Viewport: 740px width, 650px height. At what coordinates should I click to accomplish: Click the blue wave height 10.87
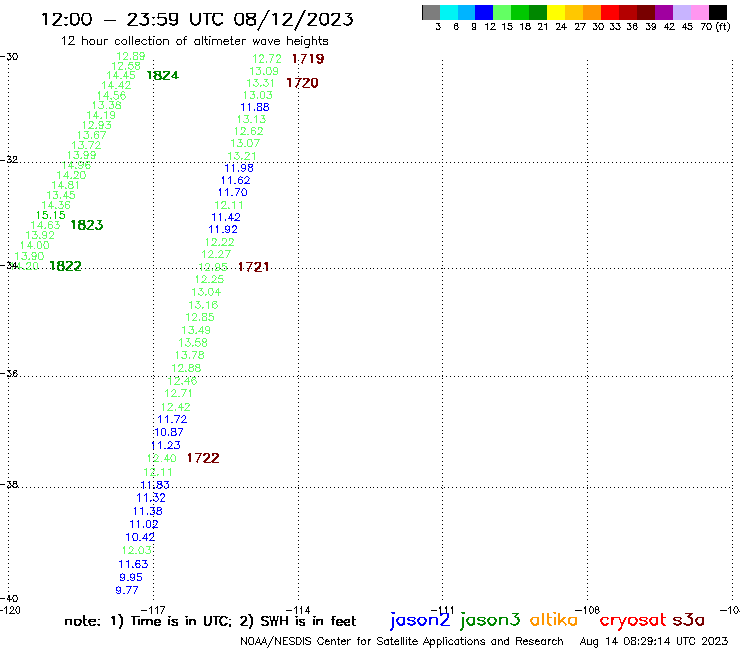(x=168, y=432)
